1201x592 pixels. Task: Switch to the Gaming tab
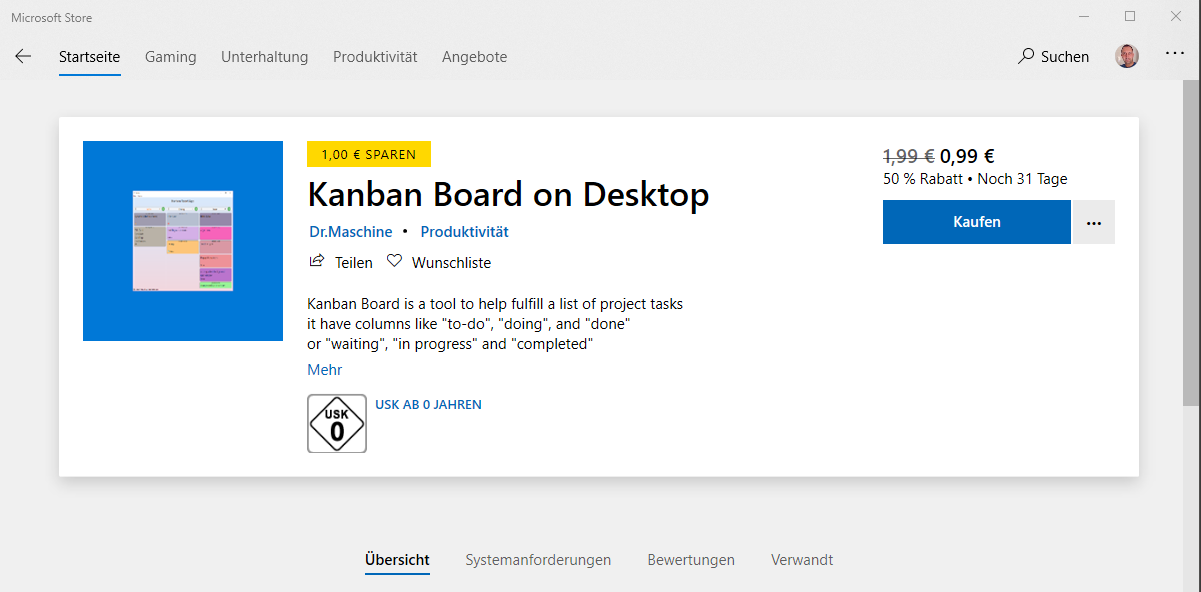click(170, 57)
